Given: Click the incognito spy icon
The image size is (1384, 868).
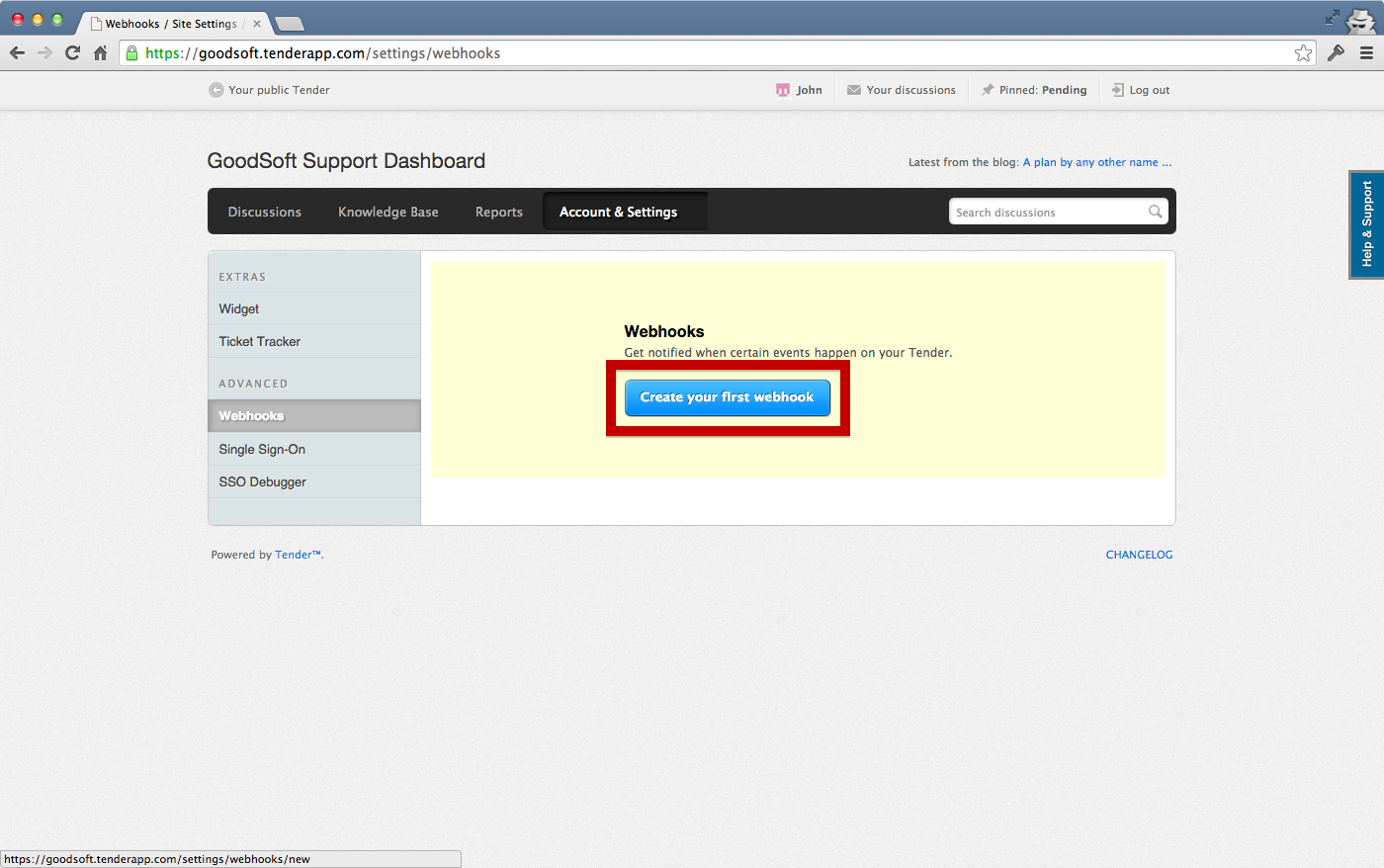Looking at the screenshot, I should pyautogui.click(x=1361, y=21).
